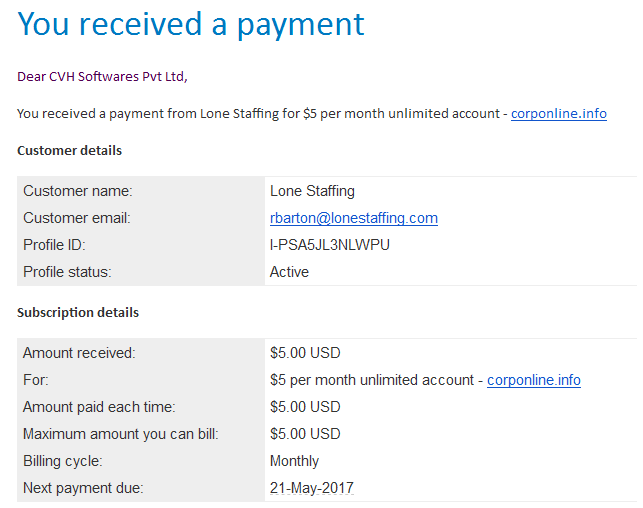The height and width of the screenshot is (508, 643).
Task: Click the rbarton@lonestaffing.com email link
Action: [353, 218]
